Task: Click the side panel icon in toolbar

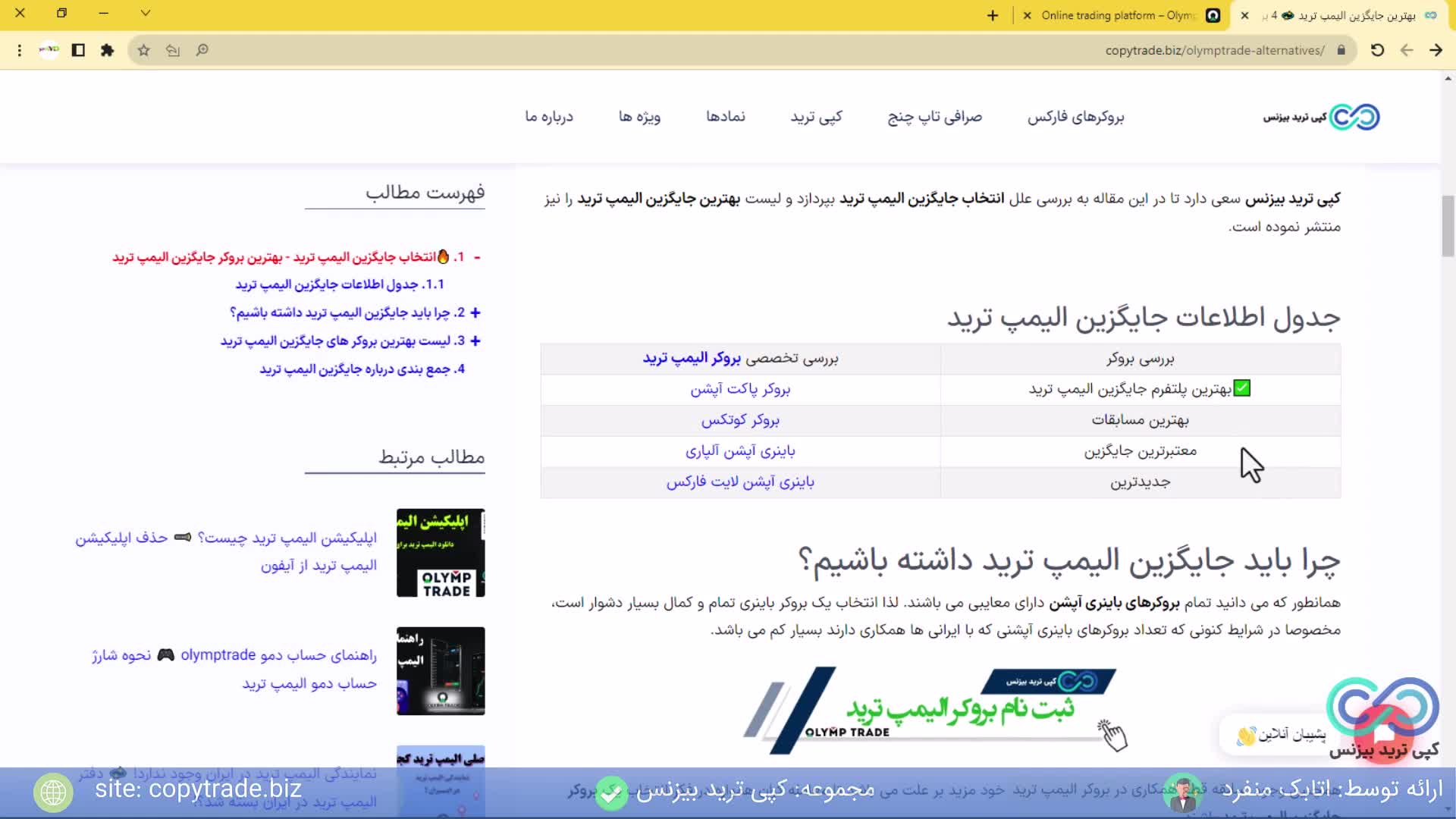Action: pyautogui.click(x=78, y=50)
